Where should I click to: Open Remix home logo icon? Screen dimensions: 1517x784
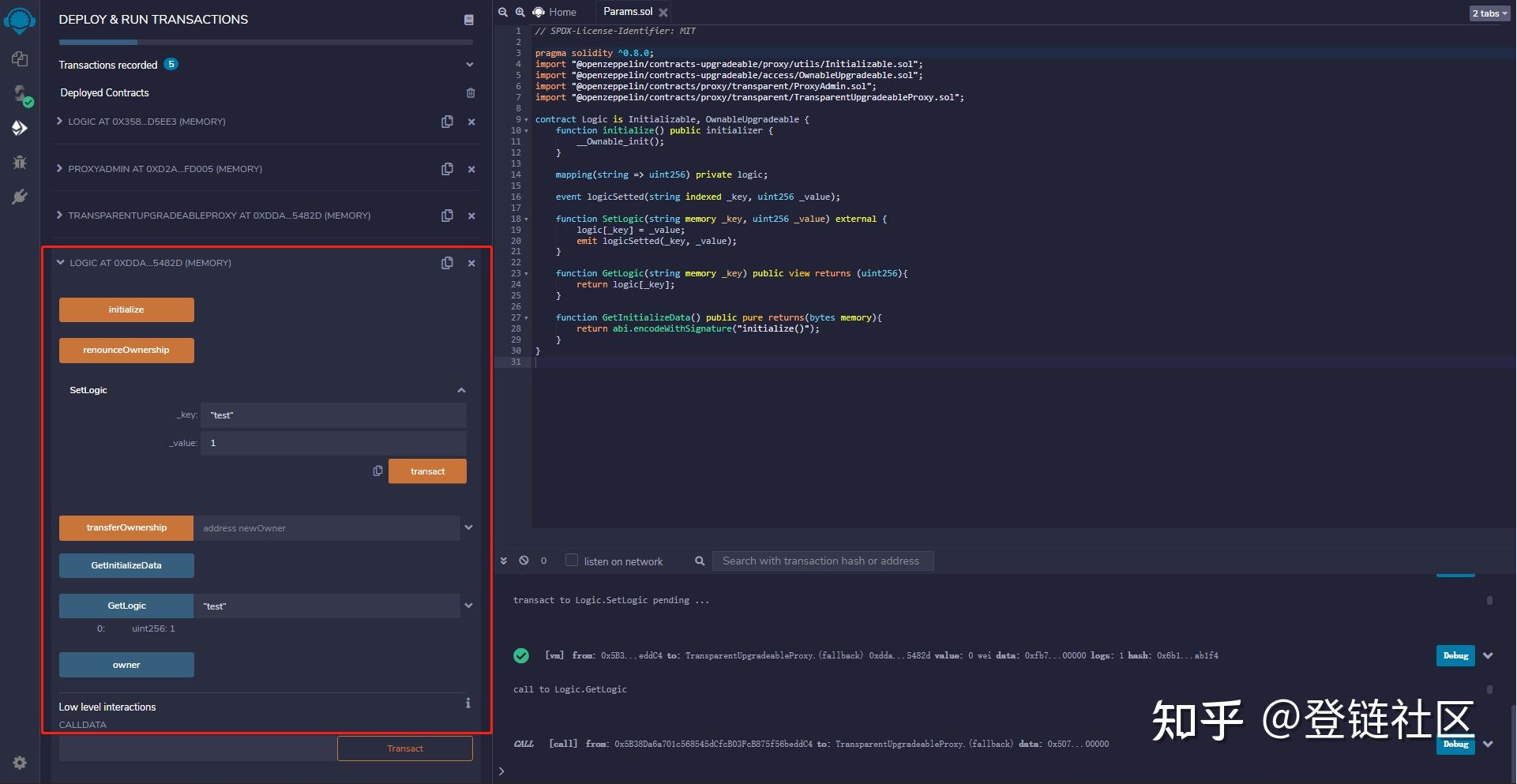(20, 20)
